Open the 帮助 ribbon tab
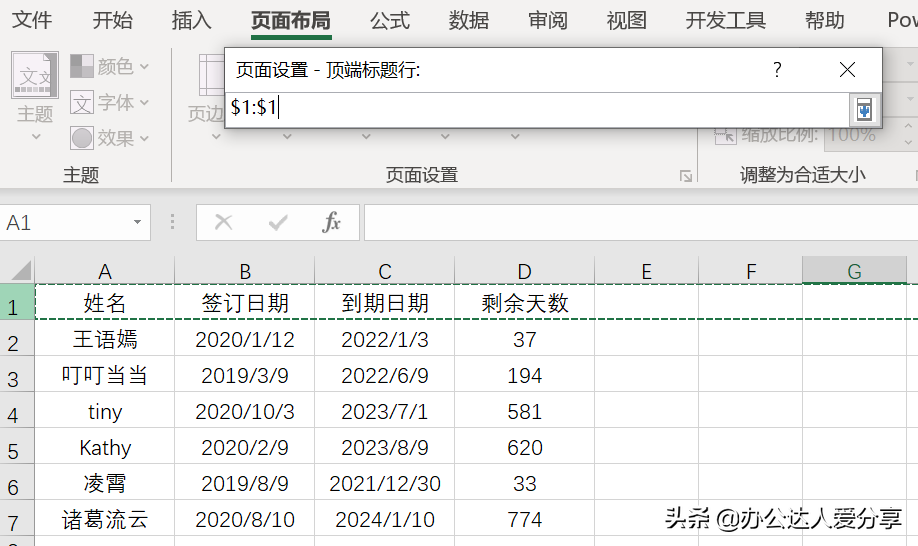 click(825, 20)
